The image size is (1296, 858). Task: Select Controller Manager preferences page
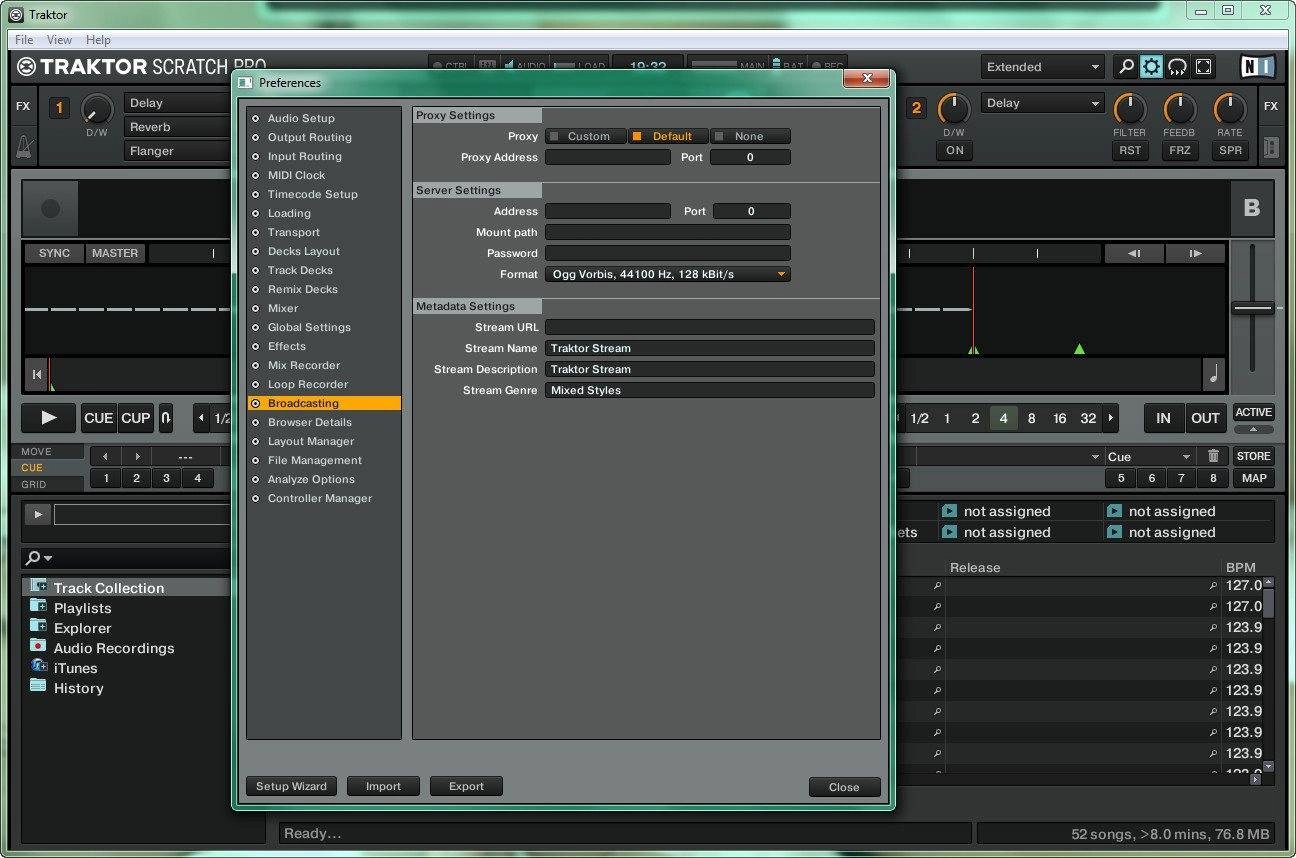[x=324, y=498]
